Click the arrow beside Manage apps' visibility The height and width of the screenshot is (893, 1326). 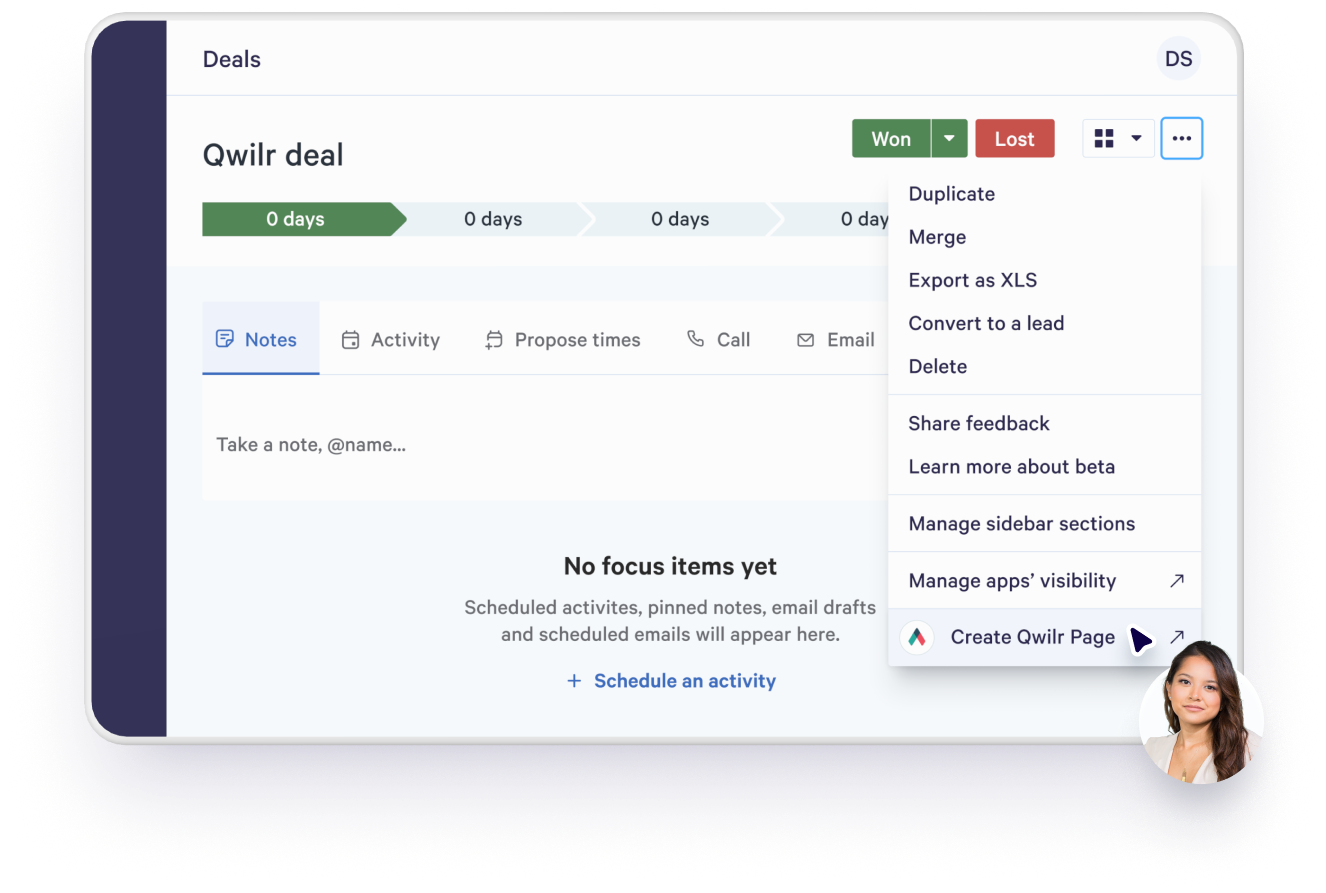pos(1178,580)
